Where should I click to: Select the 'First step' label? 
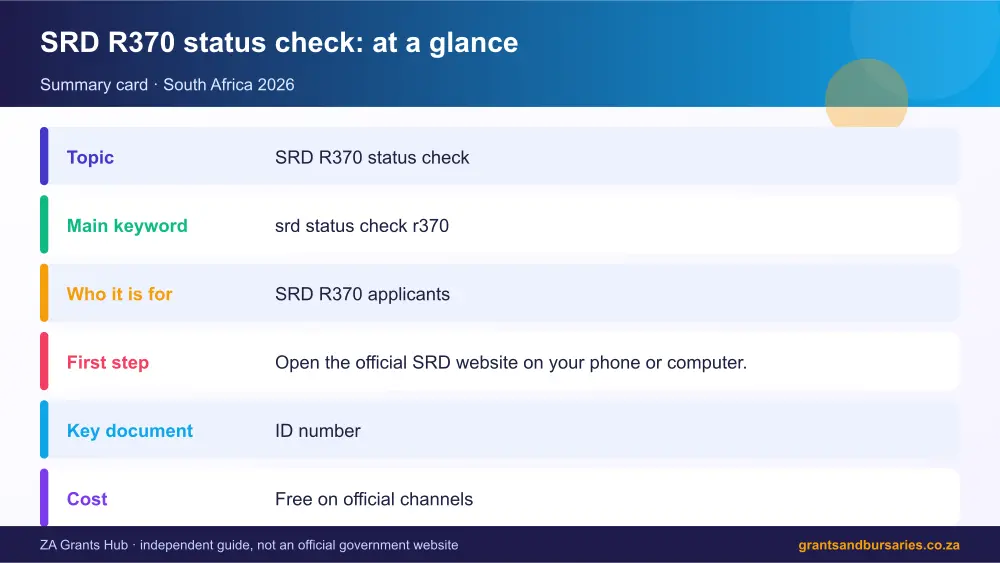coord(108,362)
